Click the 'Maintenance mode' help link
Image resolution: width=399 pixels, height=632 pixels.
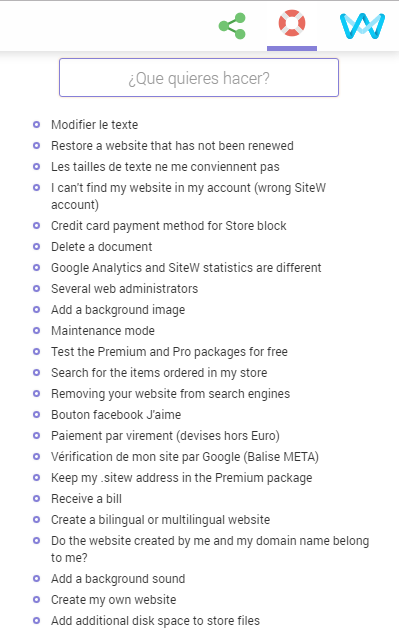point(103,331)
